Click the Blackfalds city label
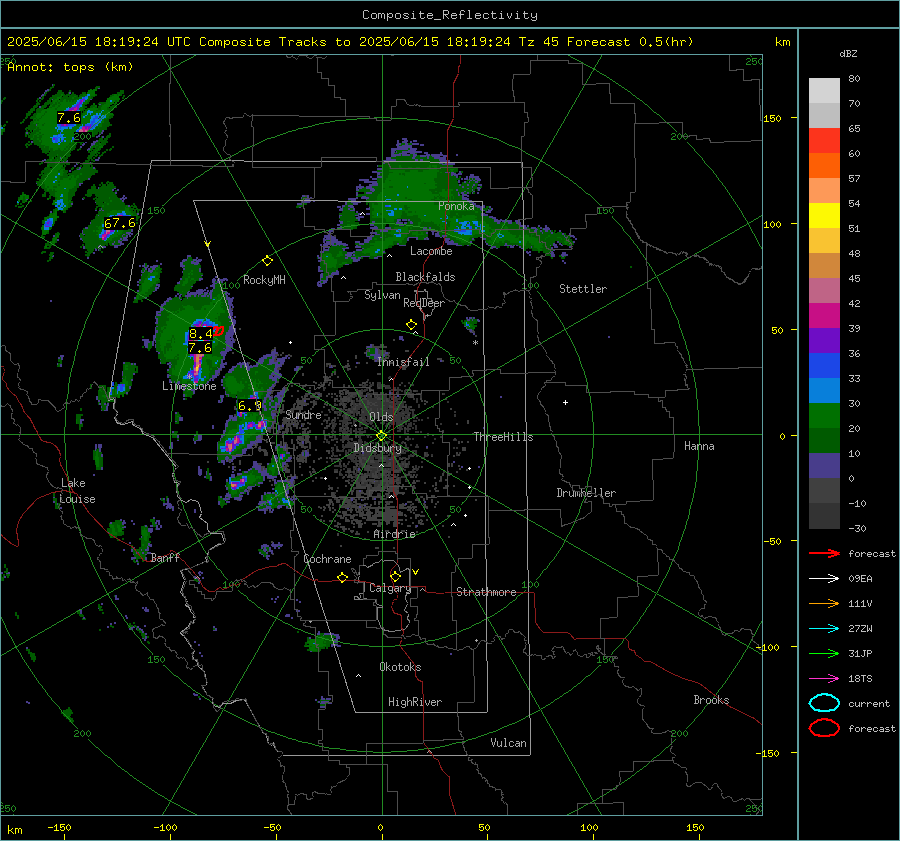 click(425, 277)
